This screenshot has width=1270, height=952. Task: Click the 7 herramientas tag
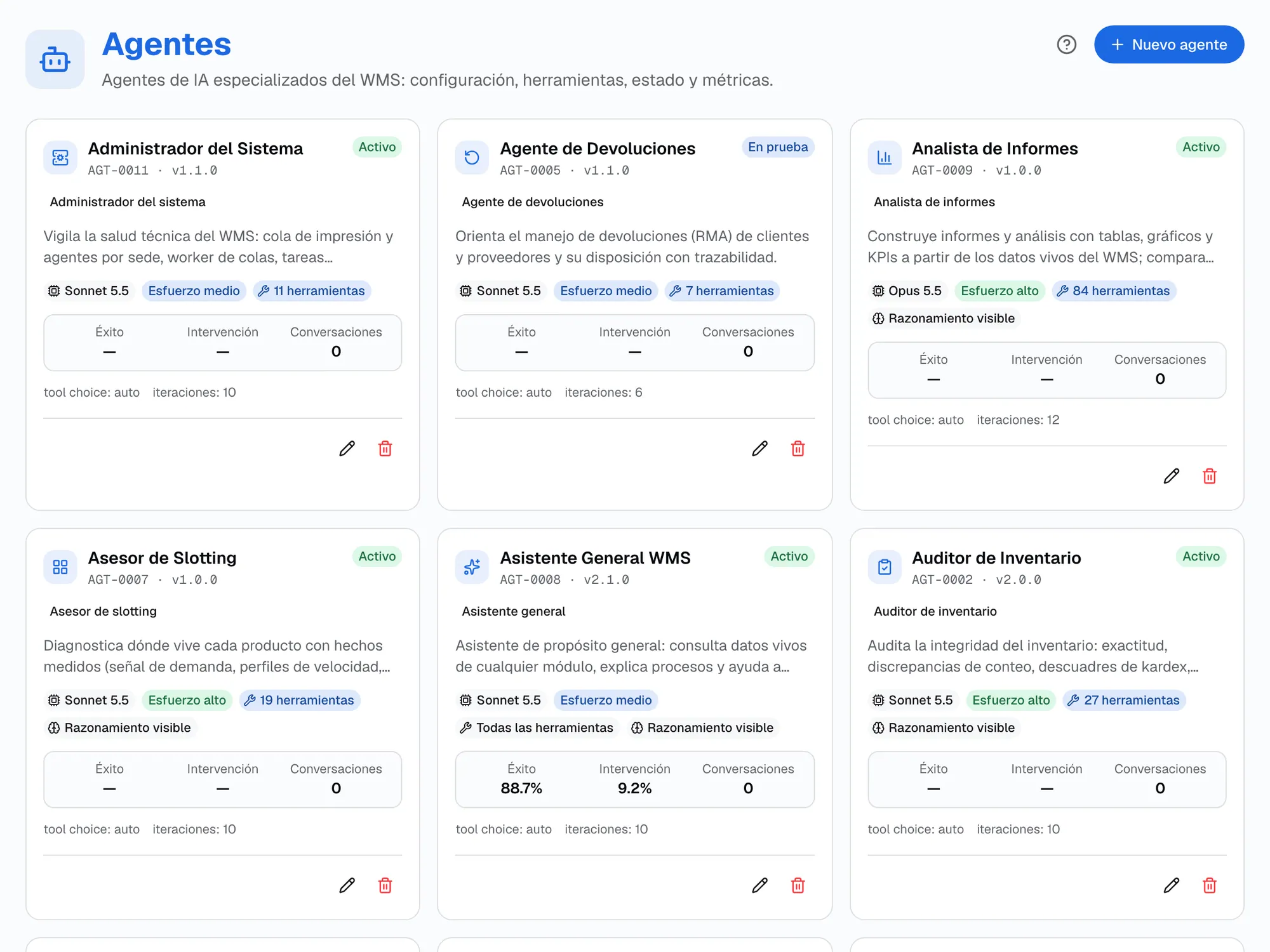pyautogui.click(x=722, y=291)
